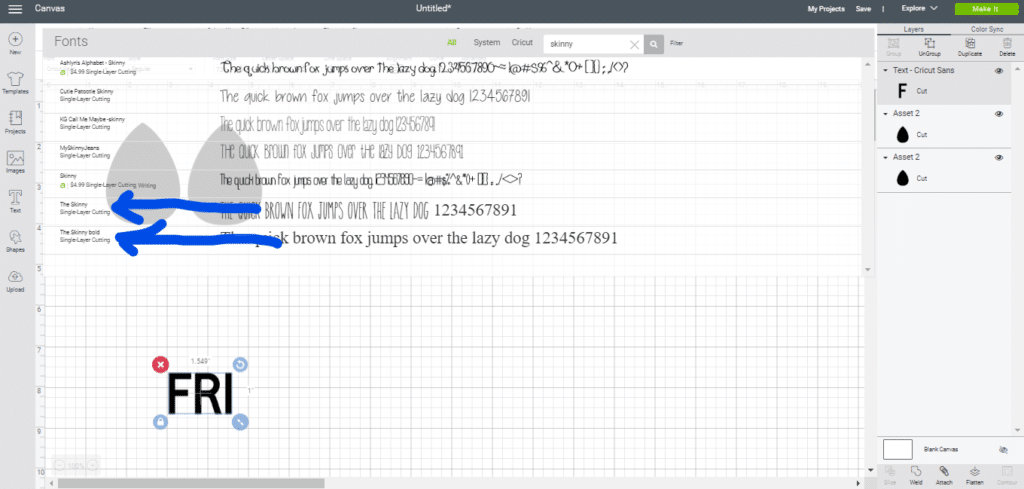This screenshot has height=489, width=1024.
Task: Click the Blank Canvas color swatch
Action: click(897, 449)
